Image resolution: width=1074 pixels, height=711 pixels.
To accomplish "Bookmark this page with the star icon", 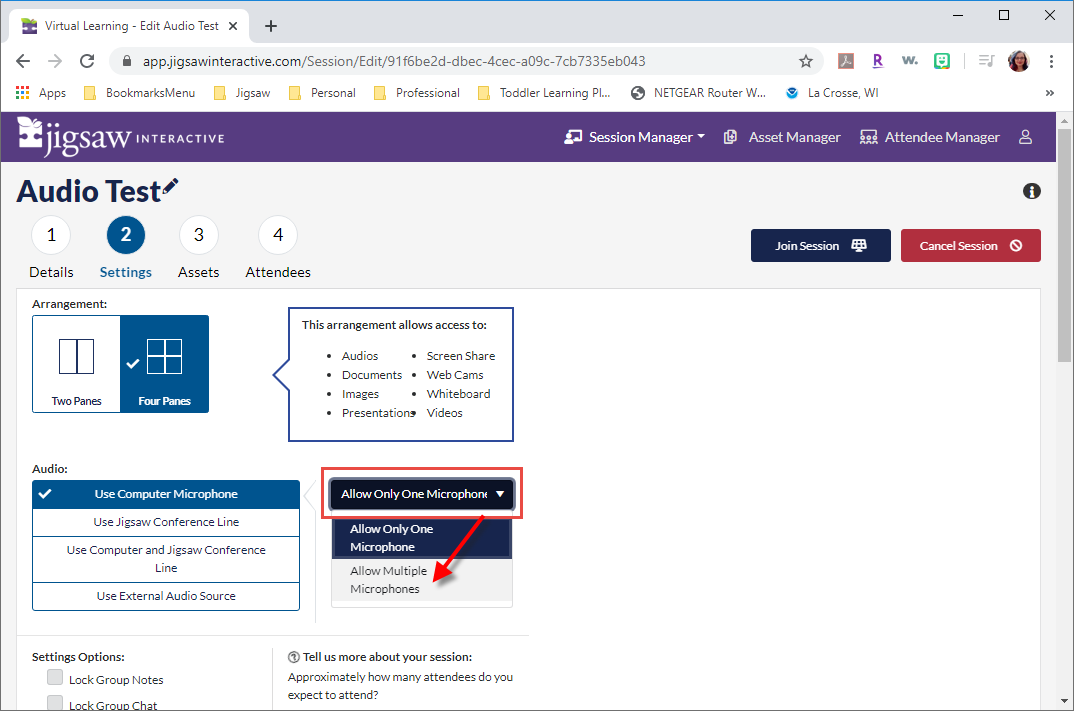I will click(806, 61).
